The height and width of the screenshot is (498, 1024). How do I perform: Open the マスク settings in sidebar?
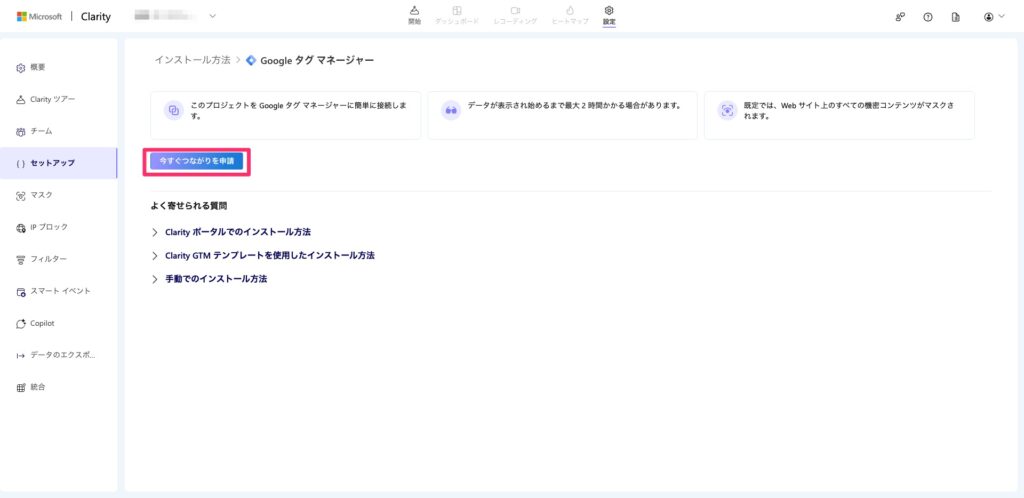click(41, 195)
